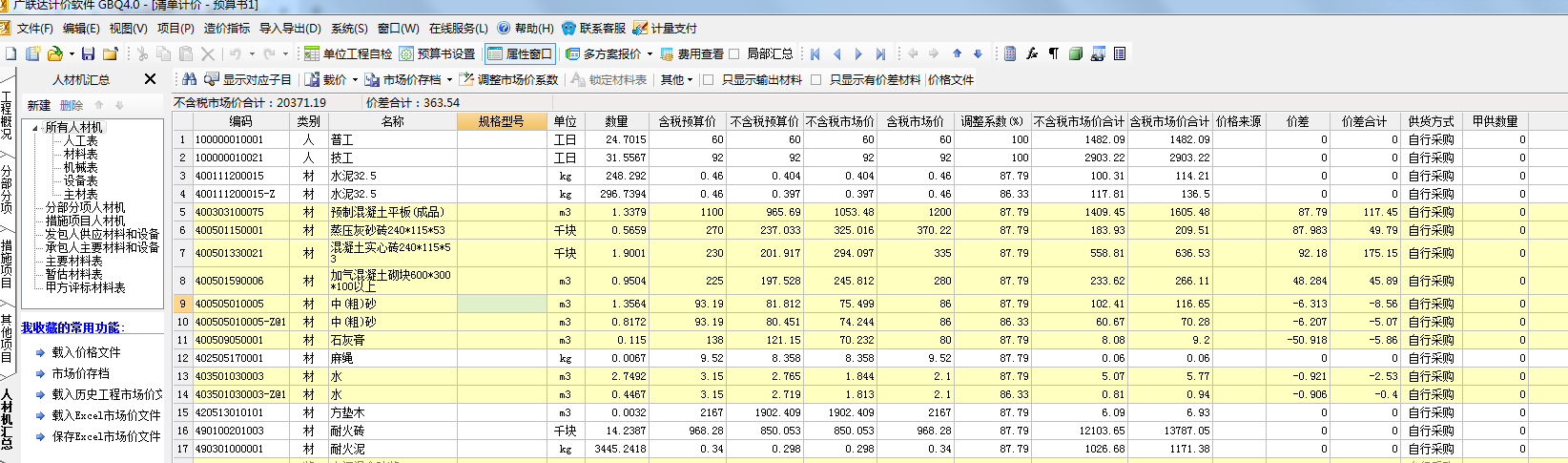Click the green cube icon

(x=1076, y=53)
